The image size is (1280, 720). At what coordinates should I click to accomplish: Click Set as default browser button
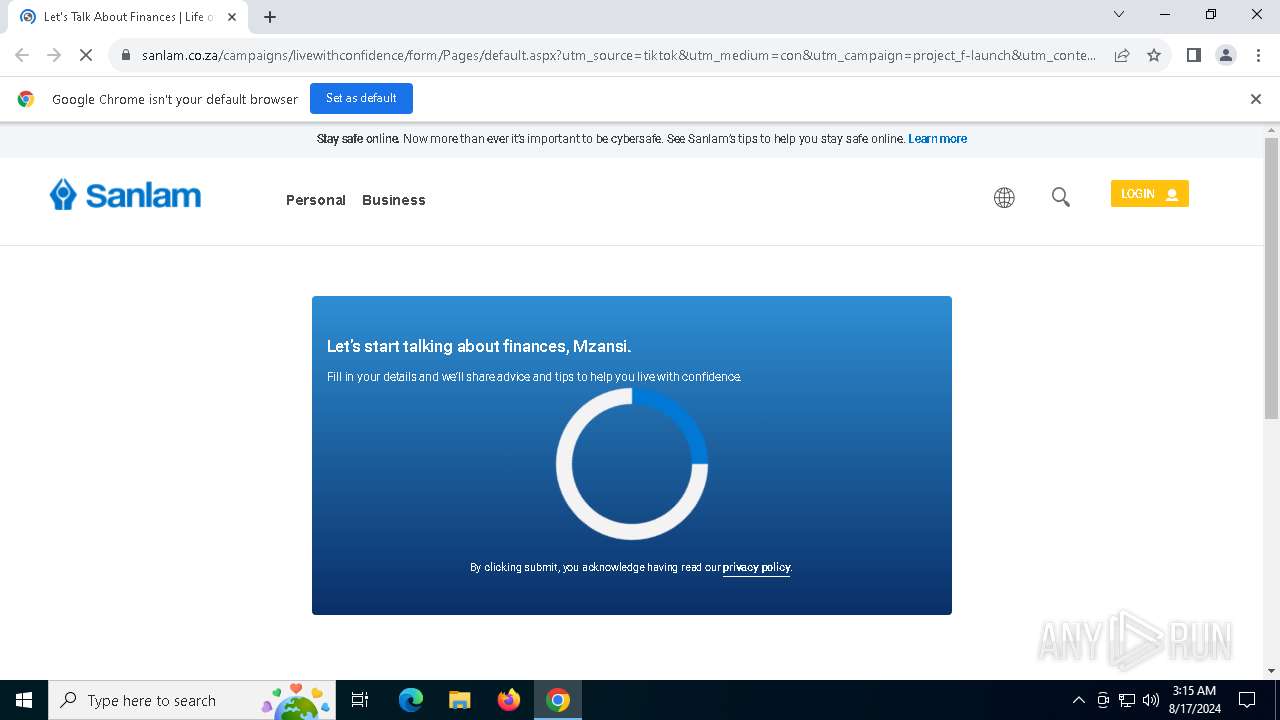(361, 98)
